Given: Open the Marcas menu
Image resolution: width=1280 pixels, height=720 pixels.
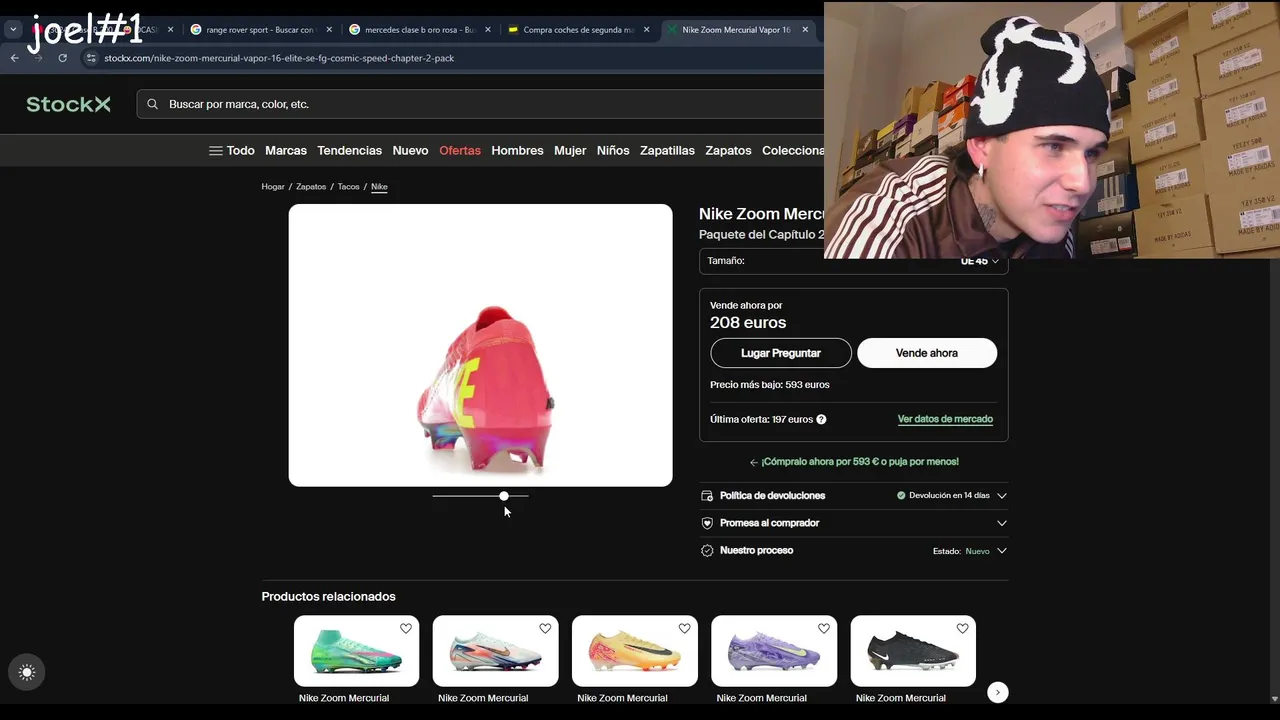Looking at the screenshot, I should [286, 150].
